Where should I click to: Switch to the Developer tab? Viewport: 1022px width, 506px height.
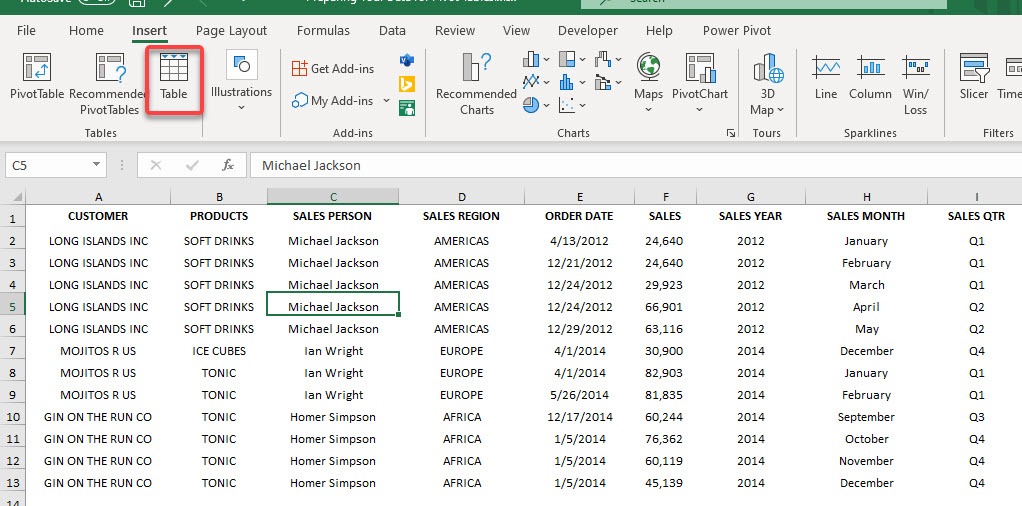(x=588, y=31)
